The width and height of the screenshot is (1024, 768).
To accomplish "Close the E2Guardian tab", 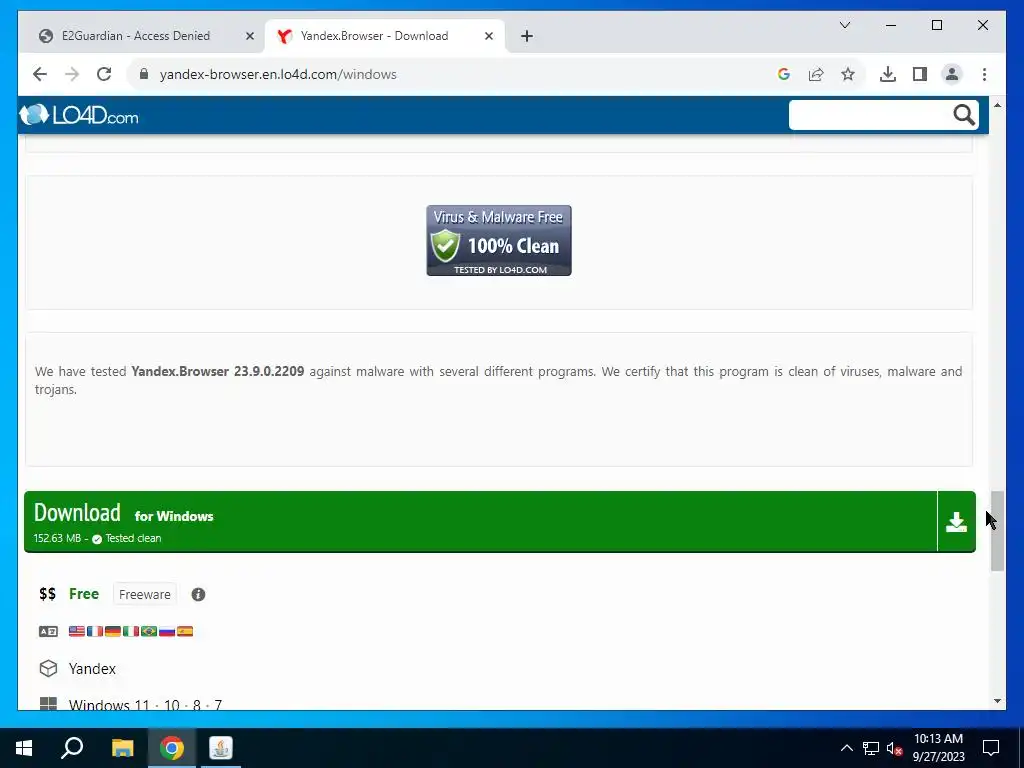I will pyautogui.click(x=249, y=37).
